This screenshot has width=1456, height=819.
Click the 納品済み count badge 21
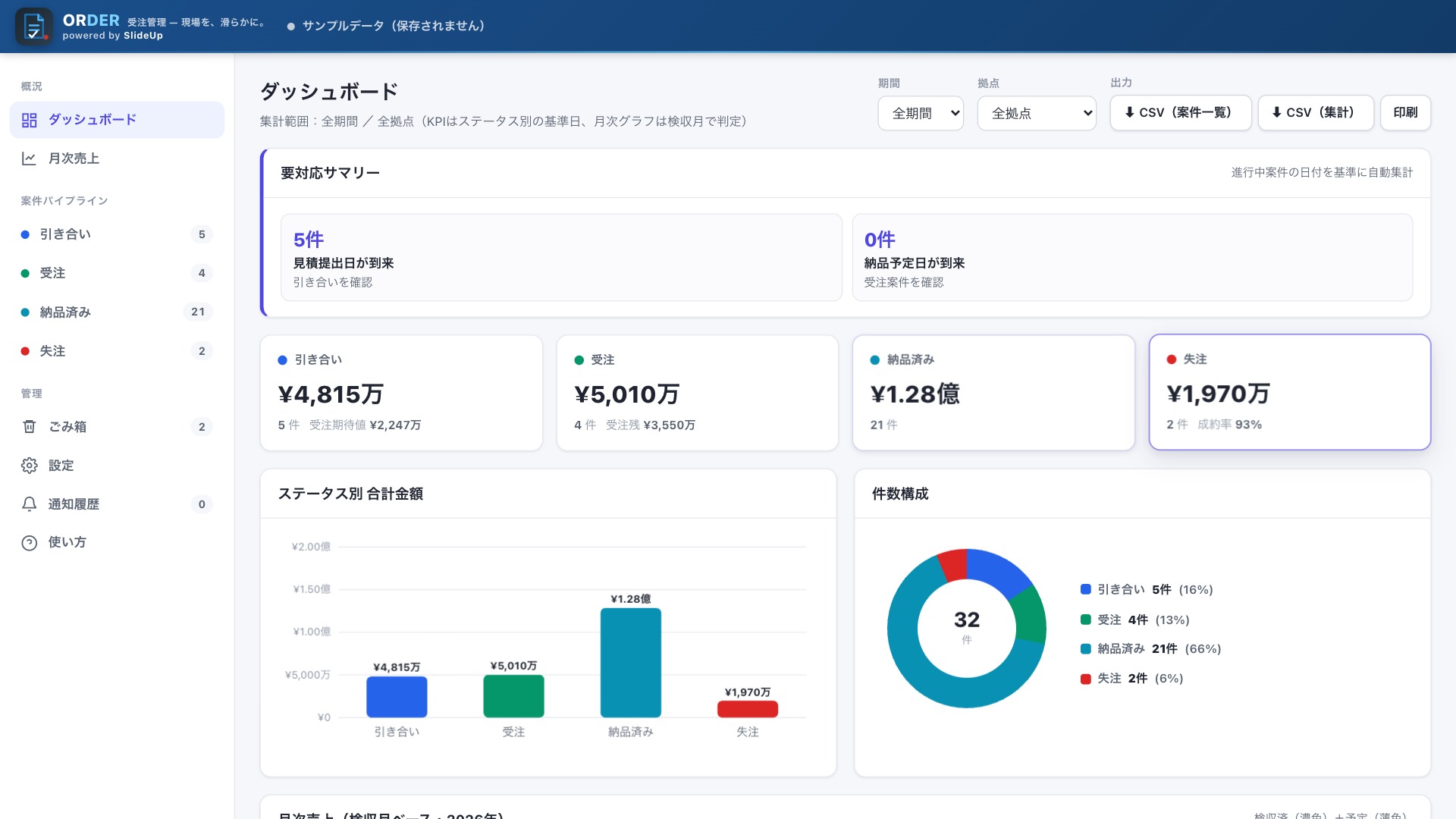tap(198, 312)
